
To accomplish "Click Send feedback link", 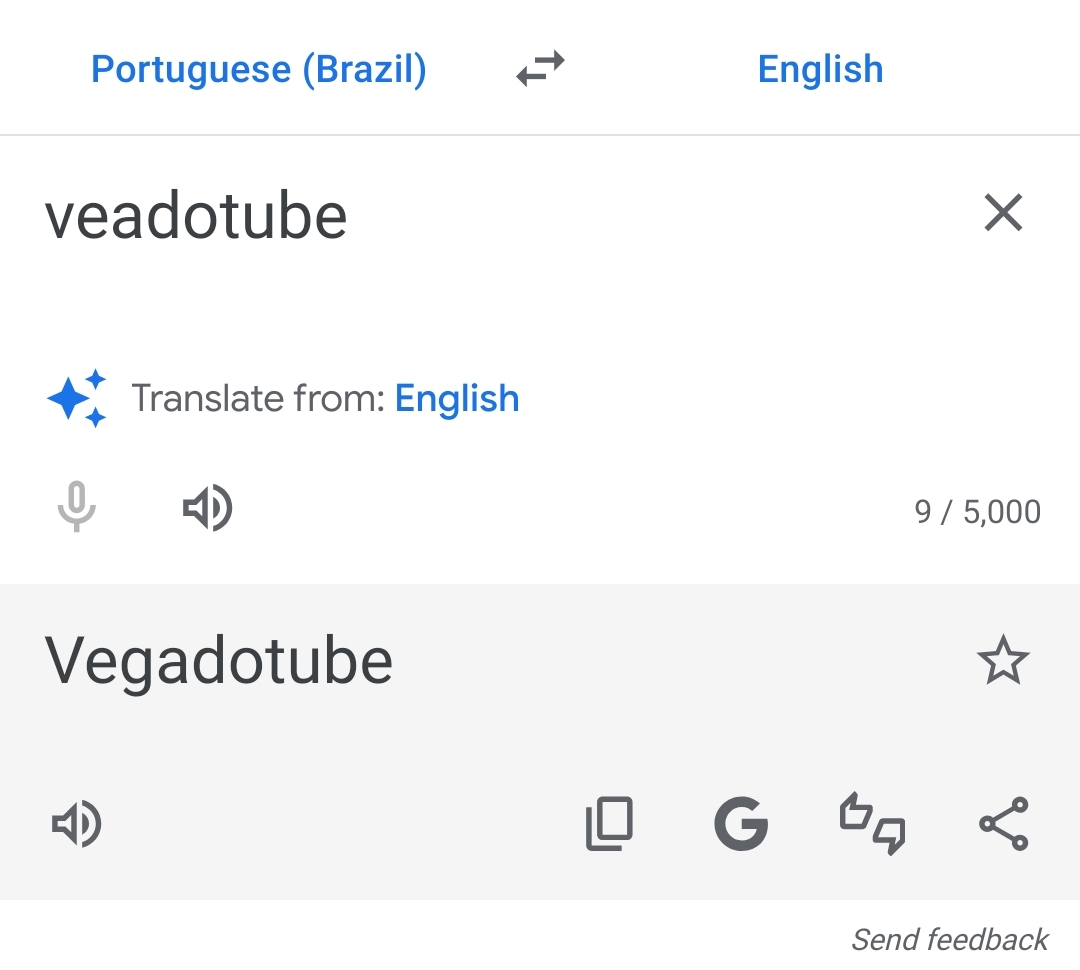I will tap(949, 940).
